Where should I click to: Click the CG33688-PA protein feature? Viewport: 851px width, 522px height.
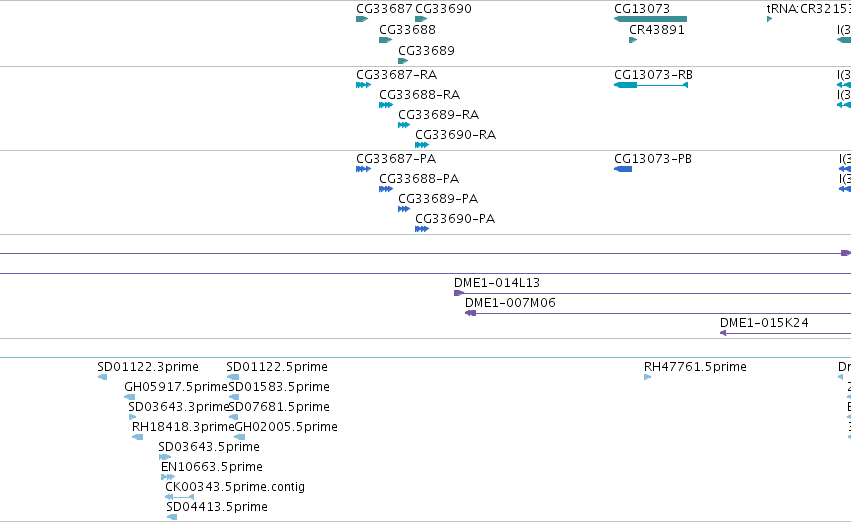coord(386,189)
